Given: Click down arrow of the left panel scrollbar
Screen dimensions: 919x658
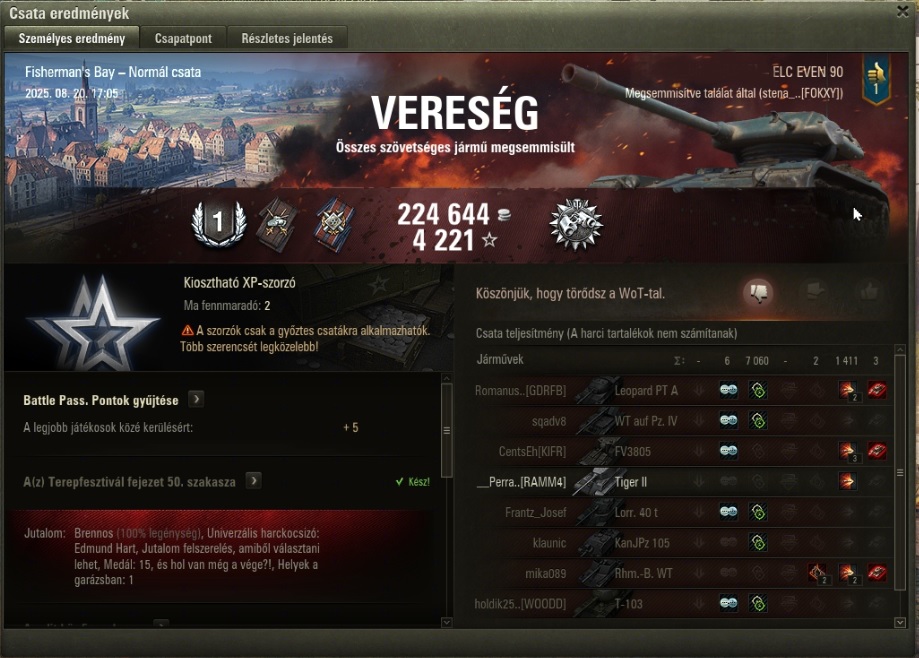Looking at the screenshot, I should pyautogui.click(x=446, y=622).
